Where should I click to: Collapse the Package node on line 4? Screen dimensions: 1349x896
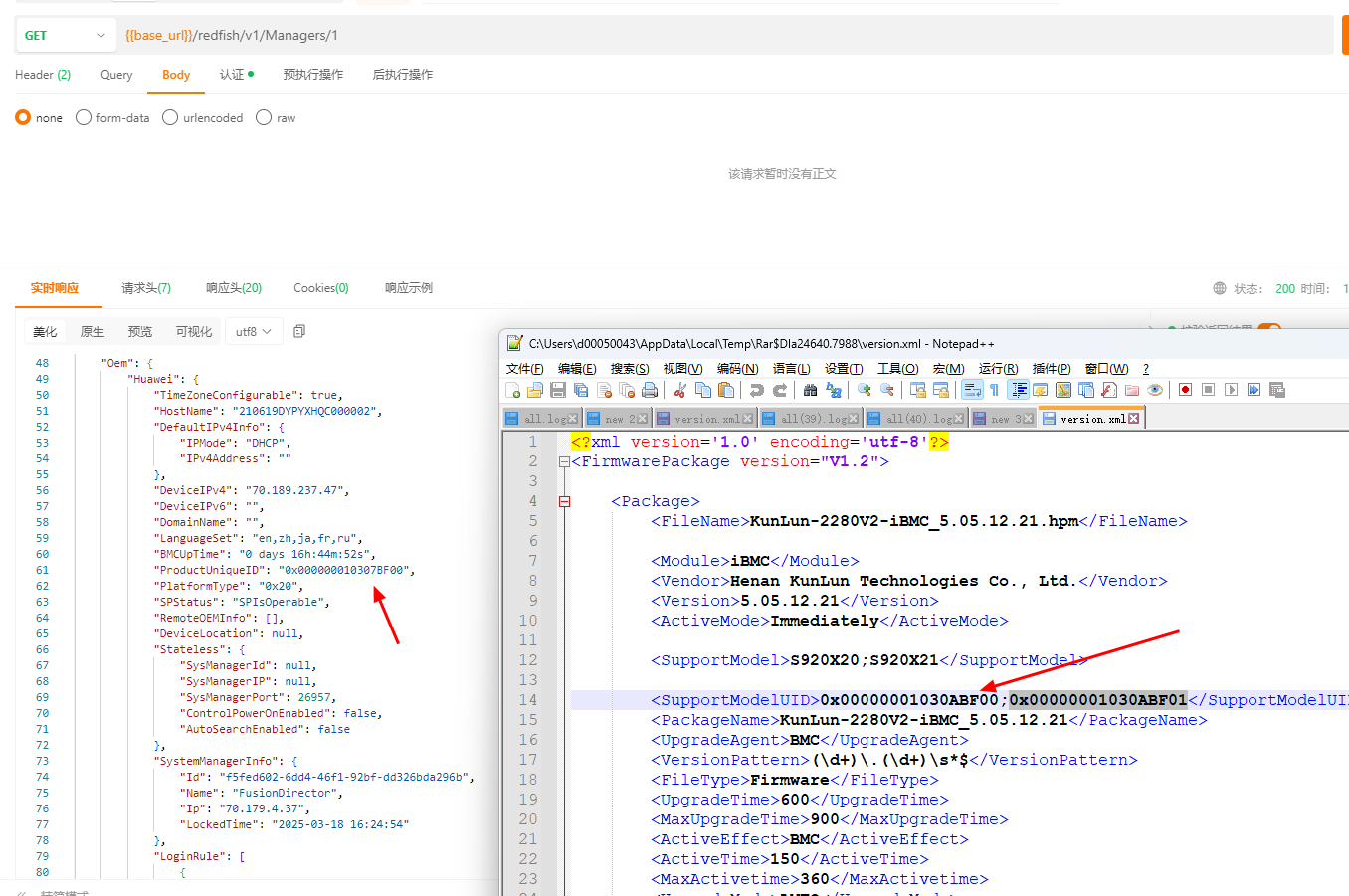tap(564, 501)
